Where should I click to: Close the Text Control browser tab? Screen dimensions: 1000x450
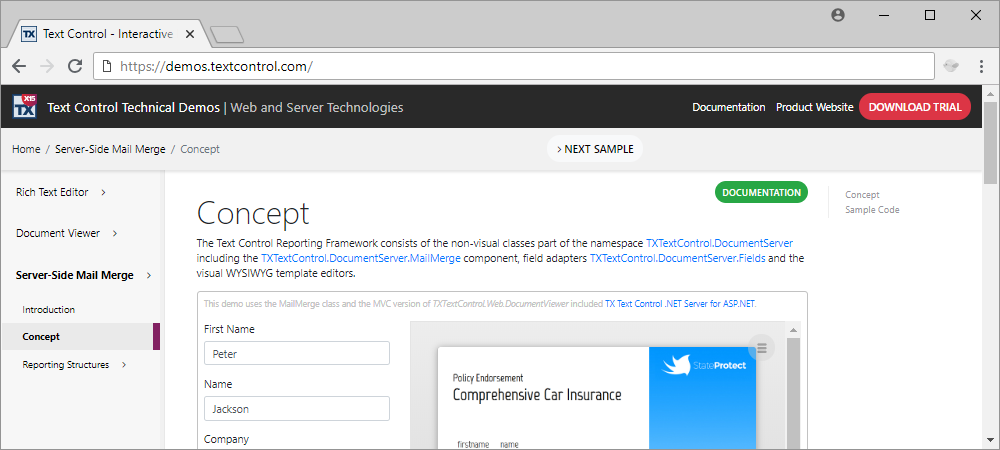tap(189, 34)
